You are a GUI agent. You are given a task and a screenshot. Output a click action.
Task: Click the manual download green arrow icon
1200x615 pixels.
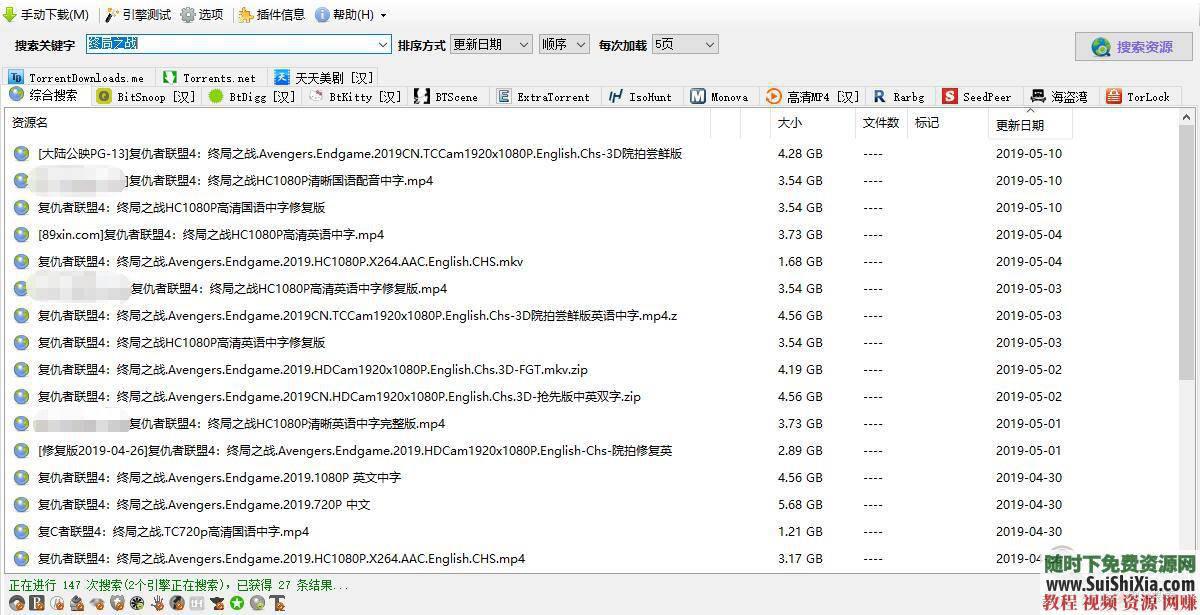(10, 14)
